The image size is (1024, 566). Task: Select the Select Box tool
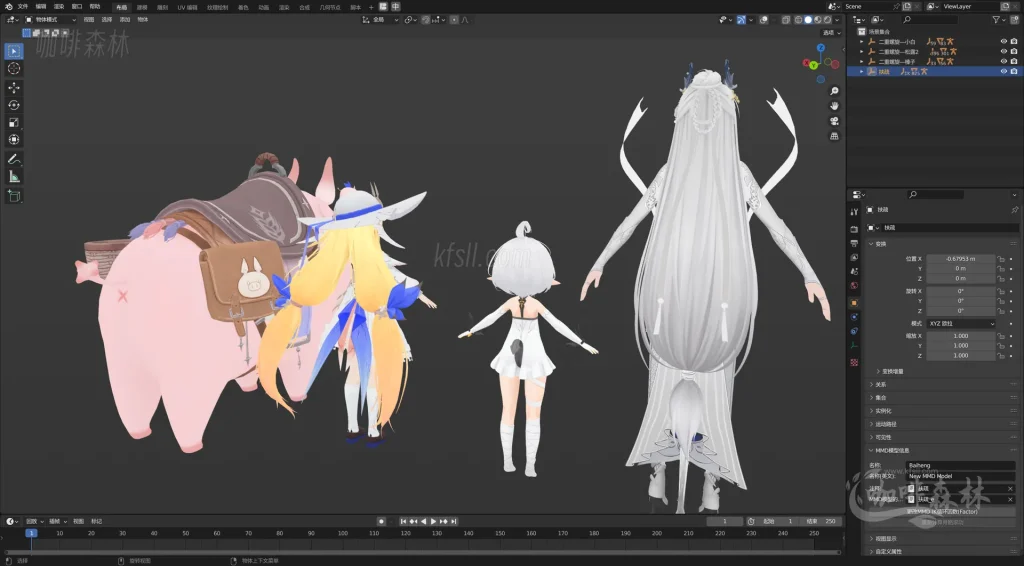14,51
